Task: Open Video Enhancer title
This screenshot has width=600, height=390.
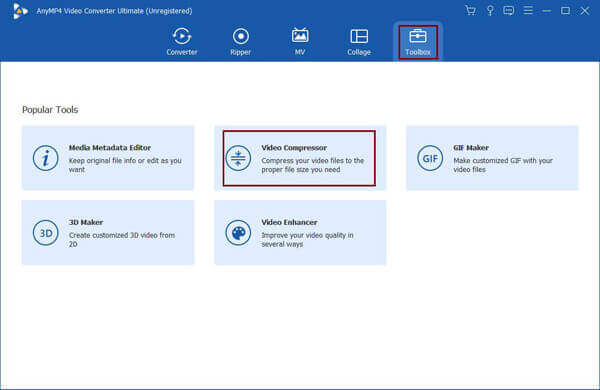Action: pos(289,222)
